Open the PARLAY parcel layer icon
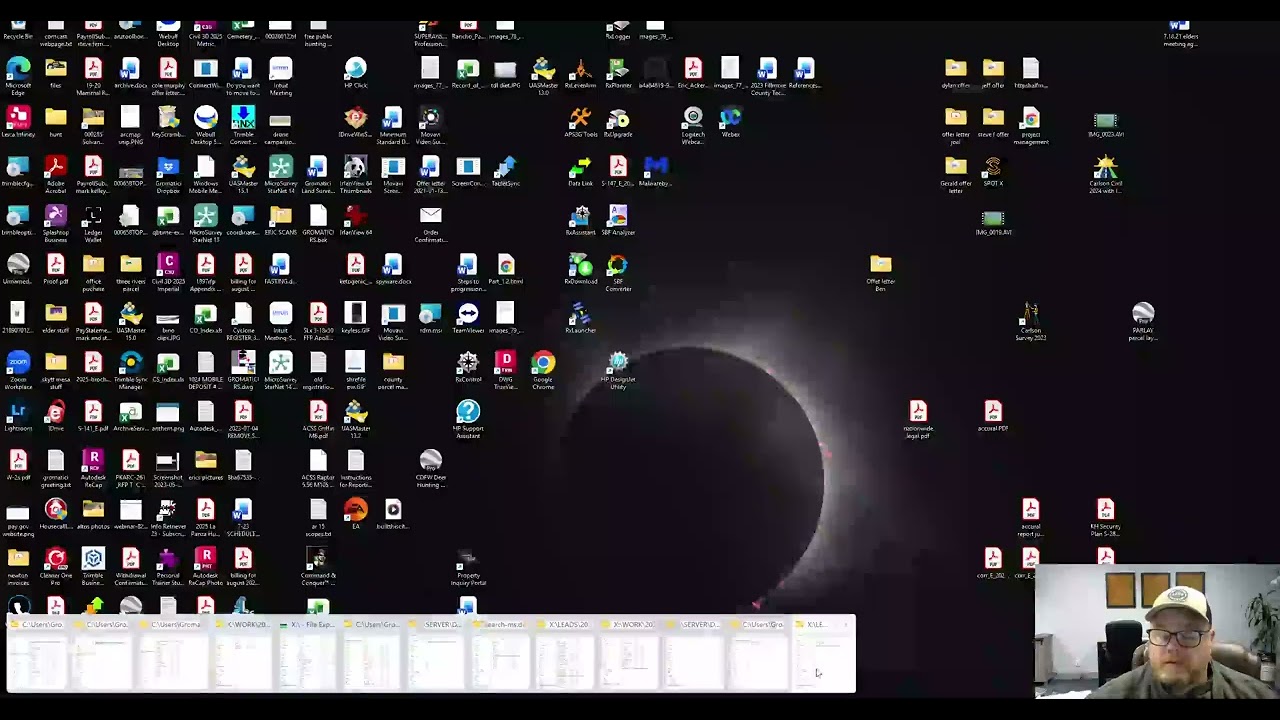This screenshot has height=720, width=1280. click(x=1143, y=315)
